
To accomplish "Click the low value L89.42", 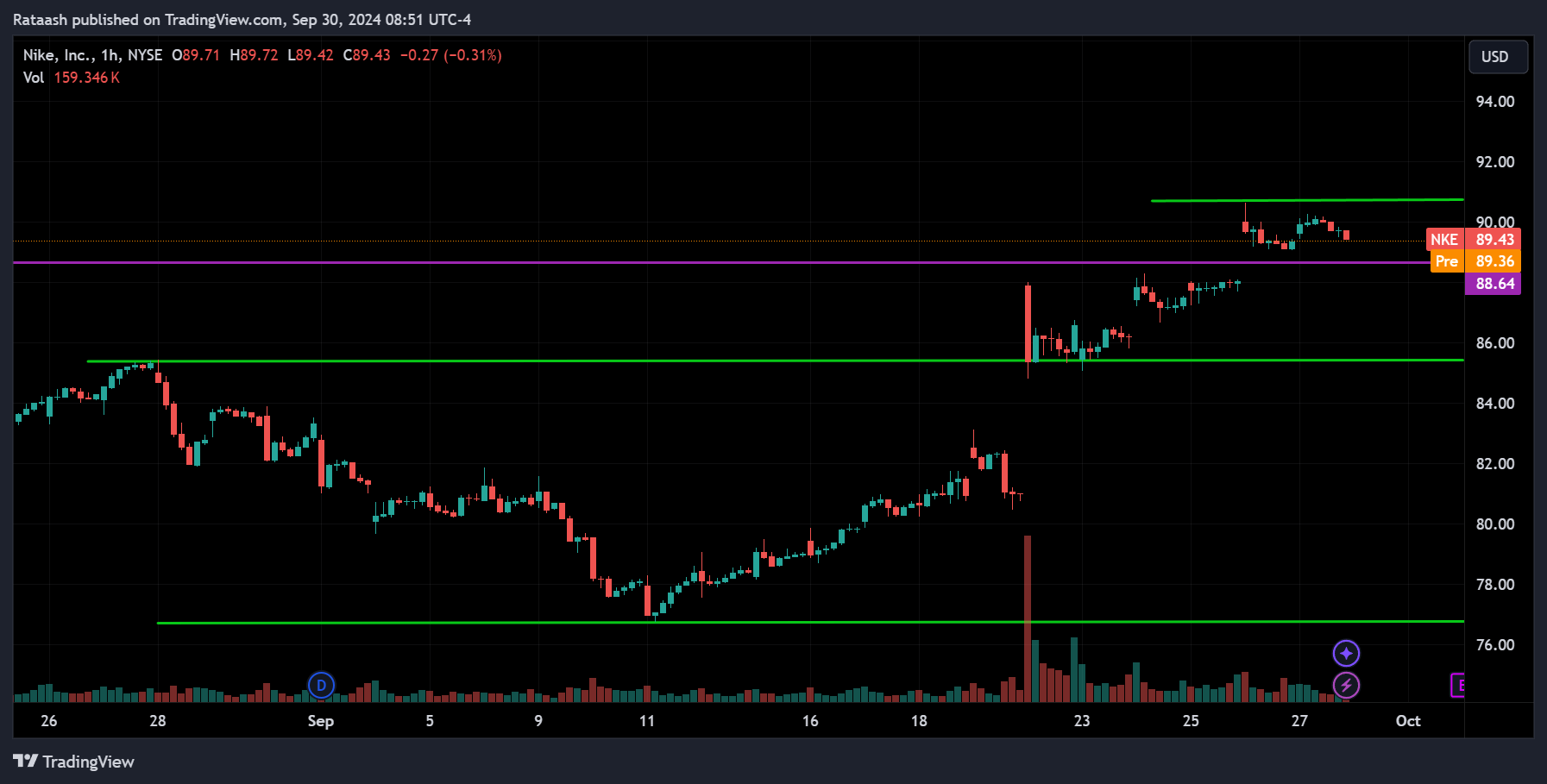I will tap(310, 55).
